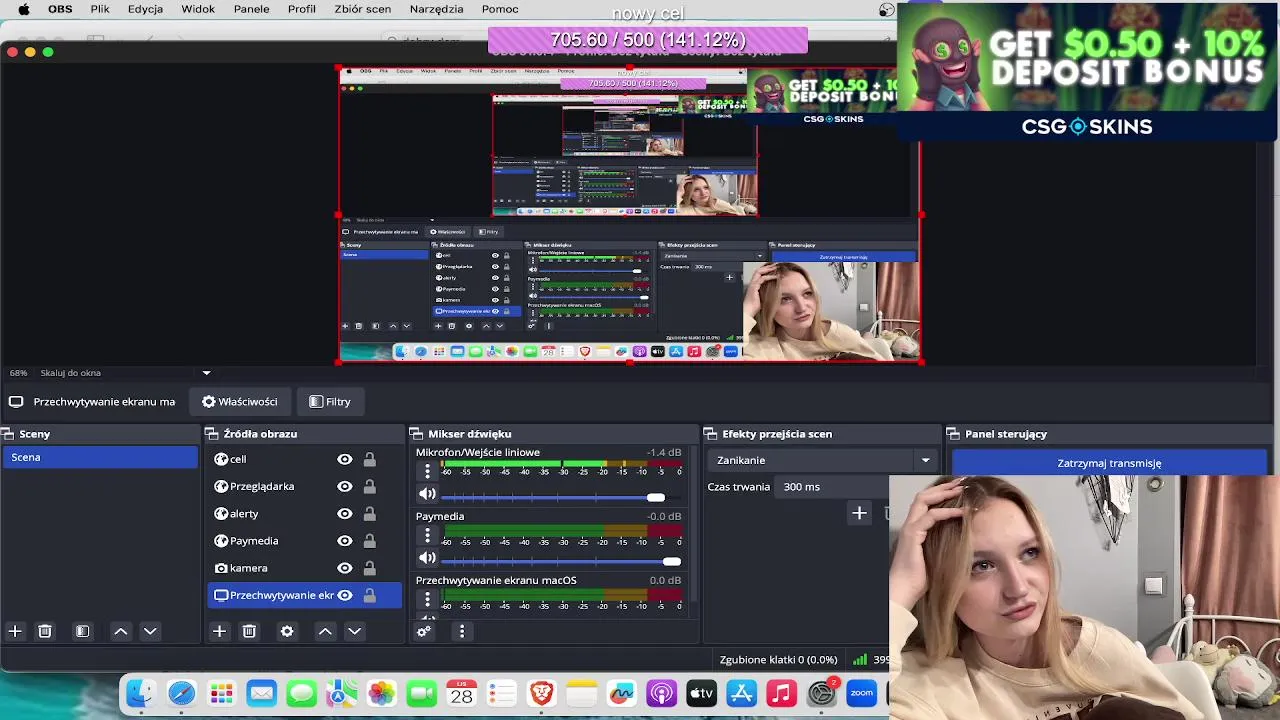Click the Właściwości button
1280x720 pixels.
(240, 402)
